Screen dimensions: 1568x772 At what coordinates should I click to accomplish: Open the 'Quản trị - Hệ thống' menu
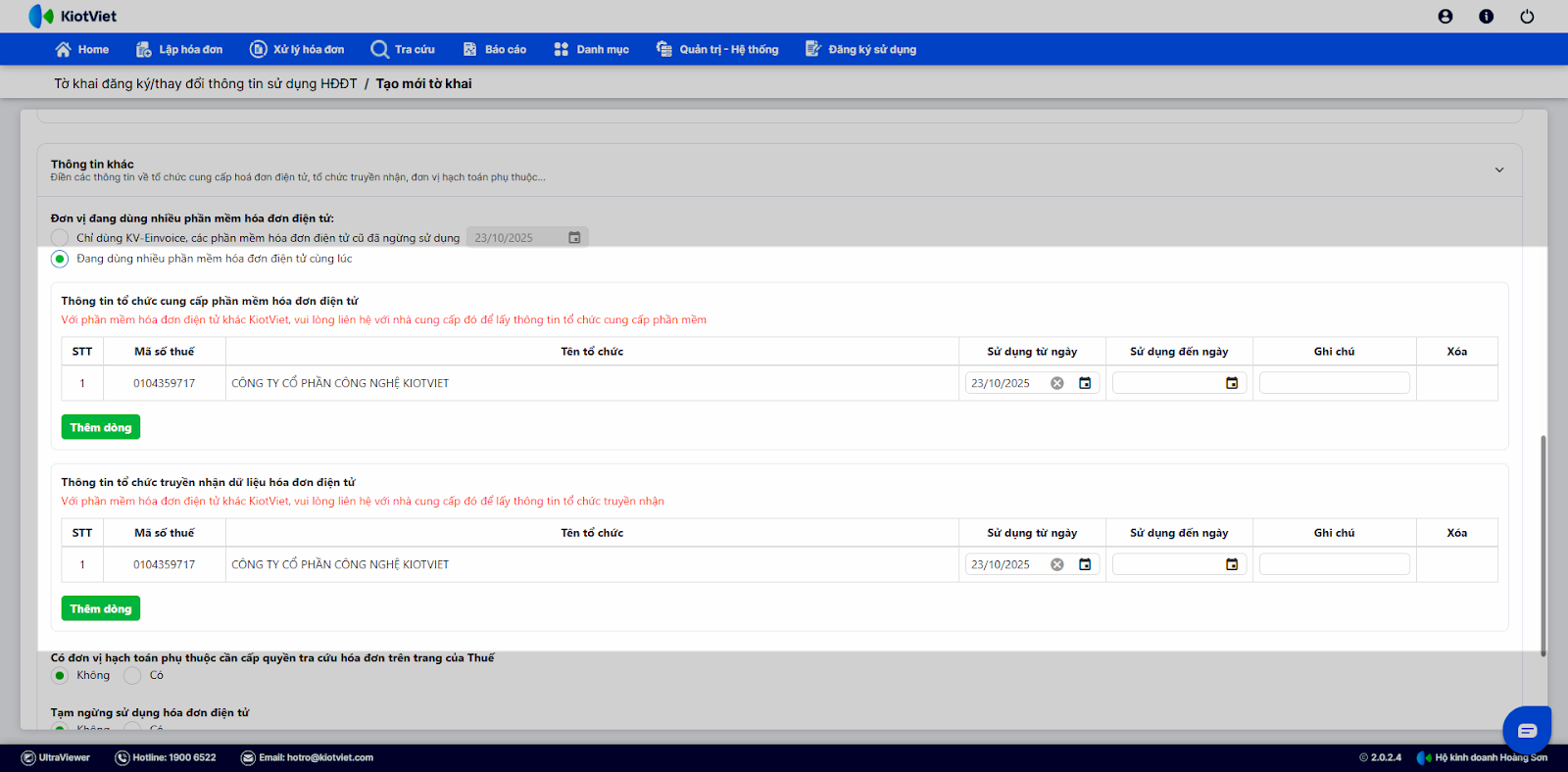717,49
